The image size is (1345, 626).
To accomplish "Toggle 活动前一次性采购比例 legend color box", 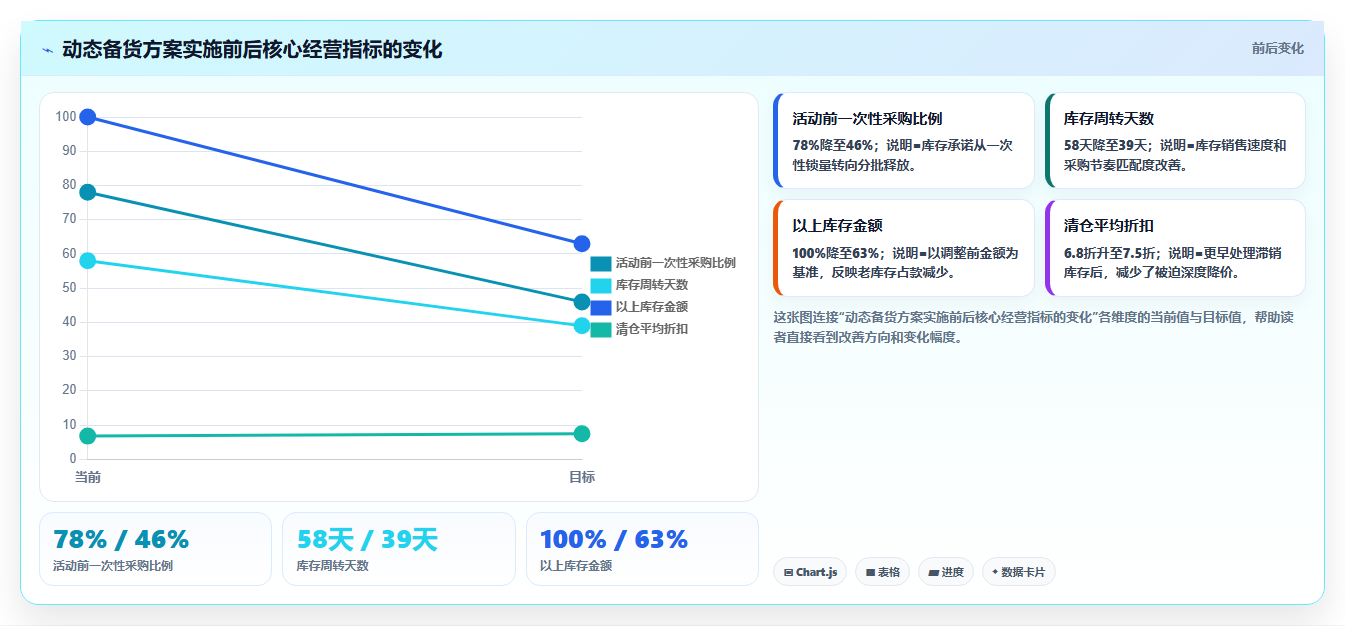I will [601, 263].
